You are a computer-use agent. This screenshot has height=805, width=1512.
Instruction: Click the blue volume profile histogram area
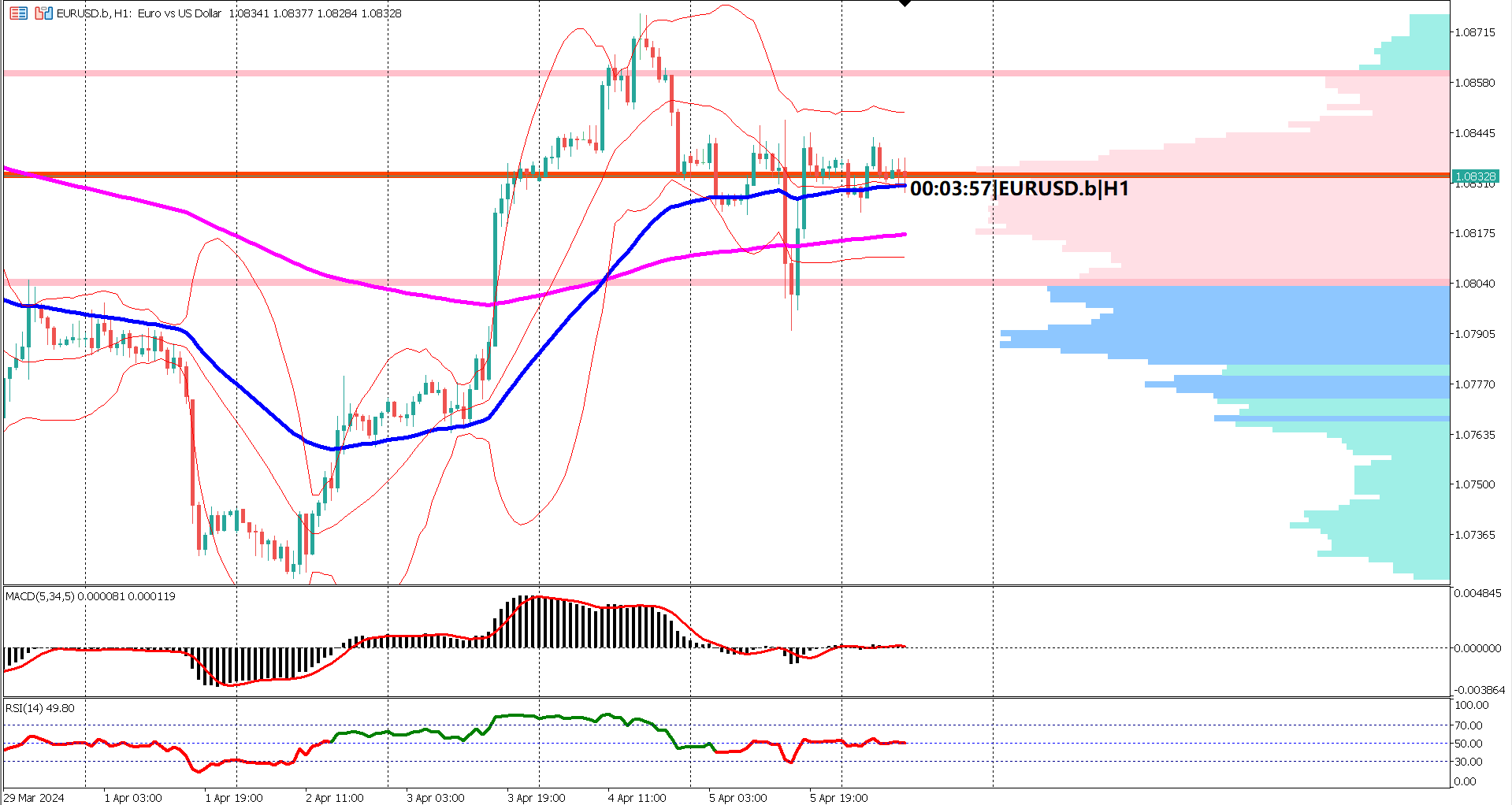pyautogui.click(x=1261, y=331)
